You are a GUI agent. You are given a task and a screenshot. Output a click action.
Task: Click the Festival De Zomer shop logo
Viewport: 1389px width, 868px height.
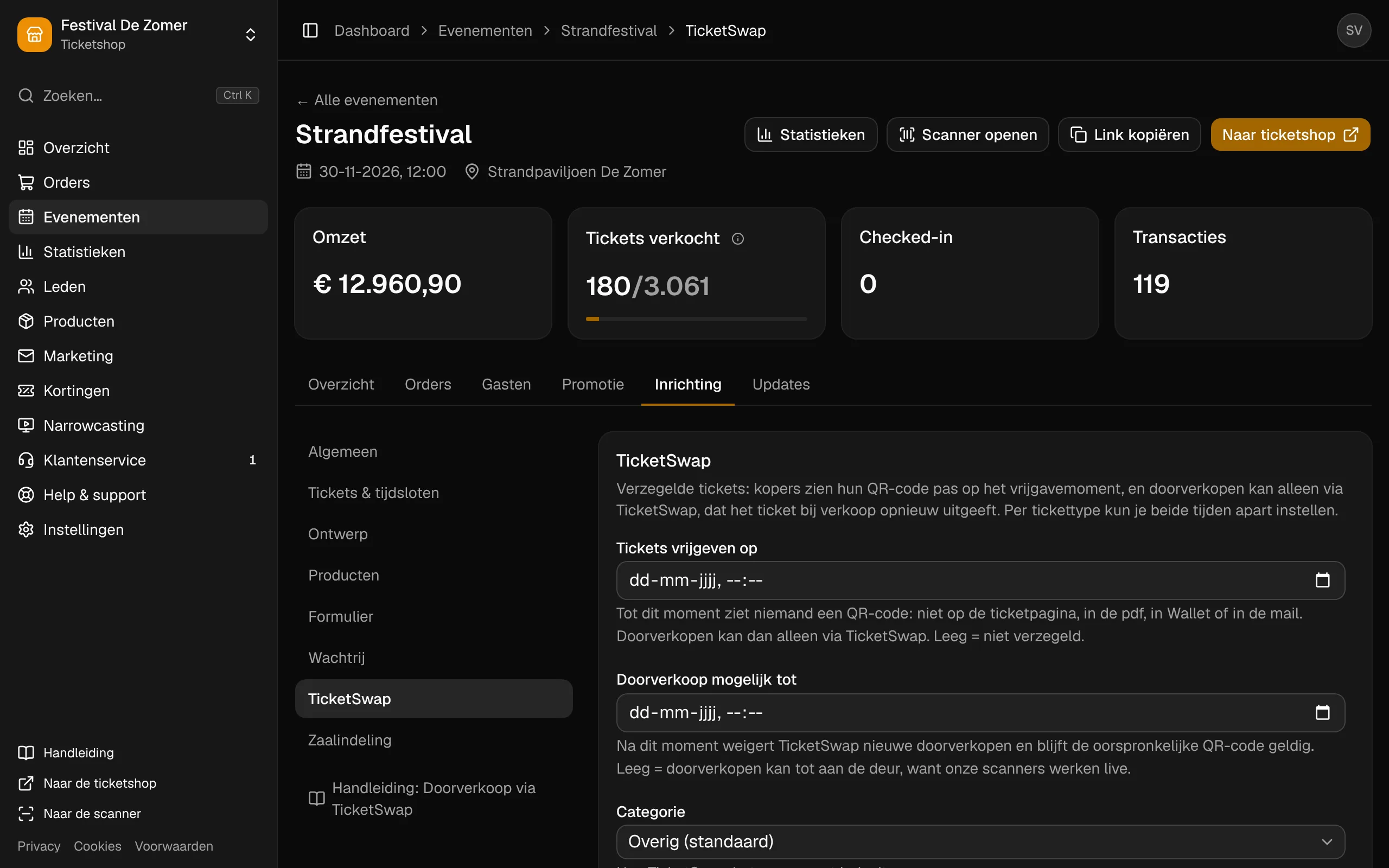tap(34, 34)
